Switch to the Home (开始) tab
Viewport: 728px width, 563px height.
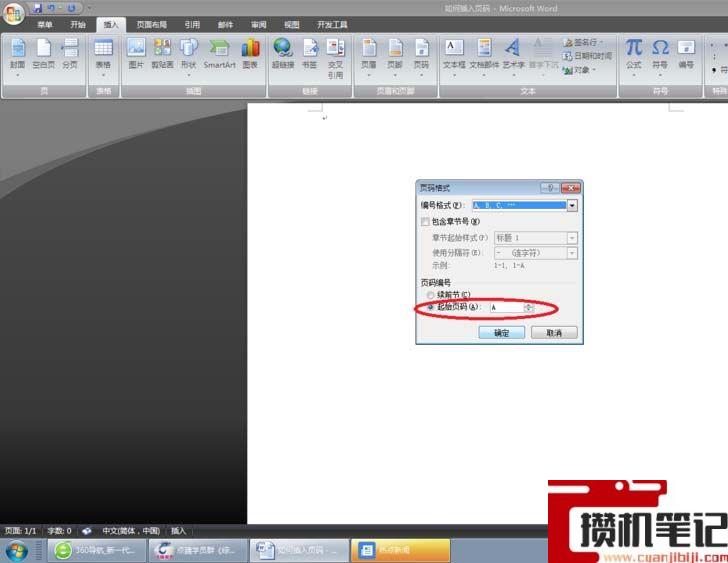(x=78, y=25)
